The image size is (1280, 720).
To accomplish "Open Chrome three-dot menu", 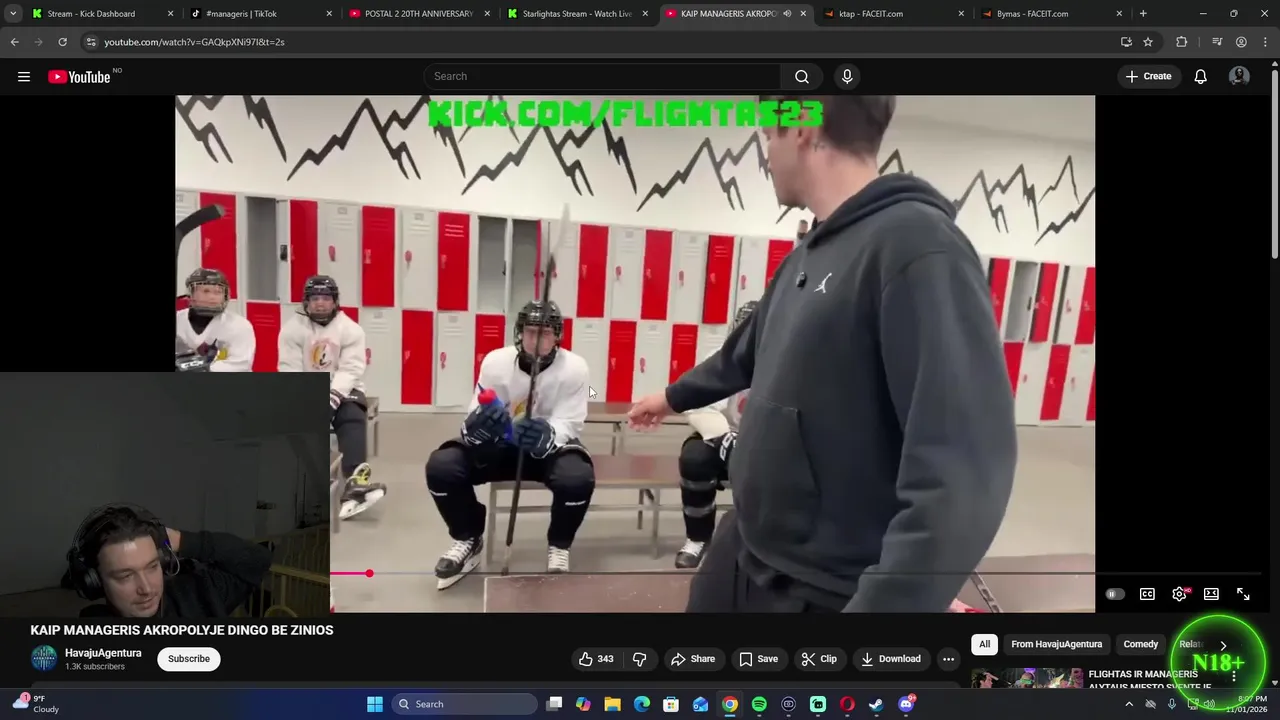I will (1264, 42).
